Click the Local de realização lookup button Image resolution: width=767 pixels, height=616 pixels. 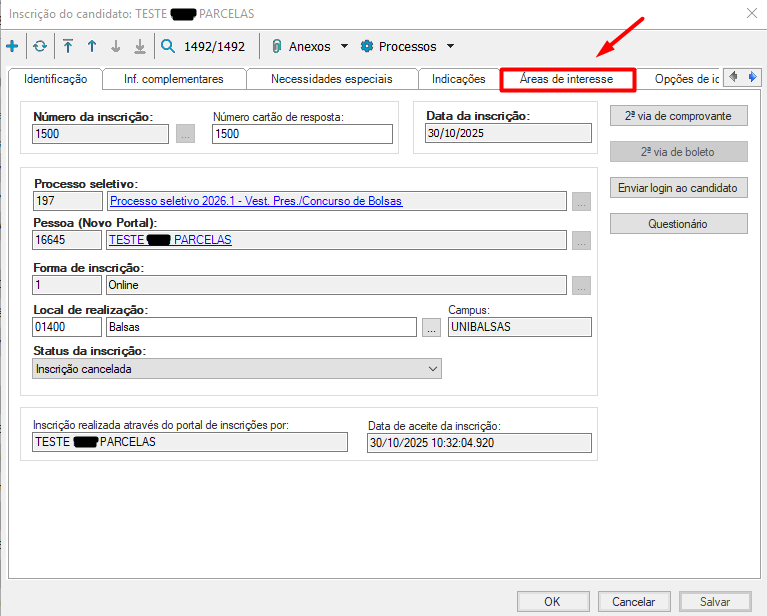(x=431, y=327)
